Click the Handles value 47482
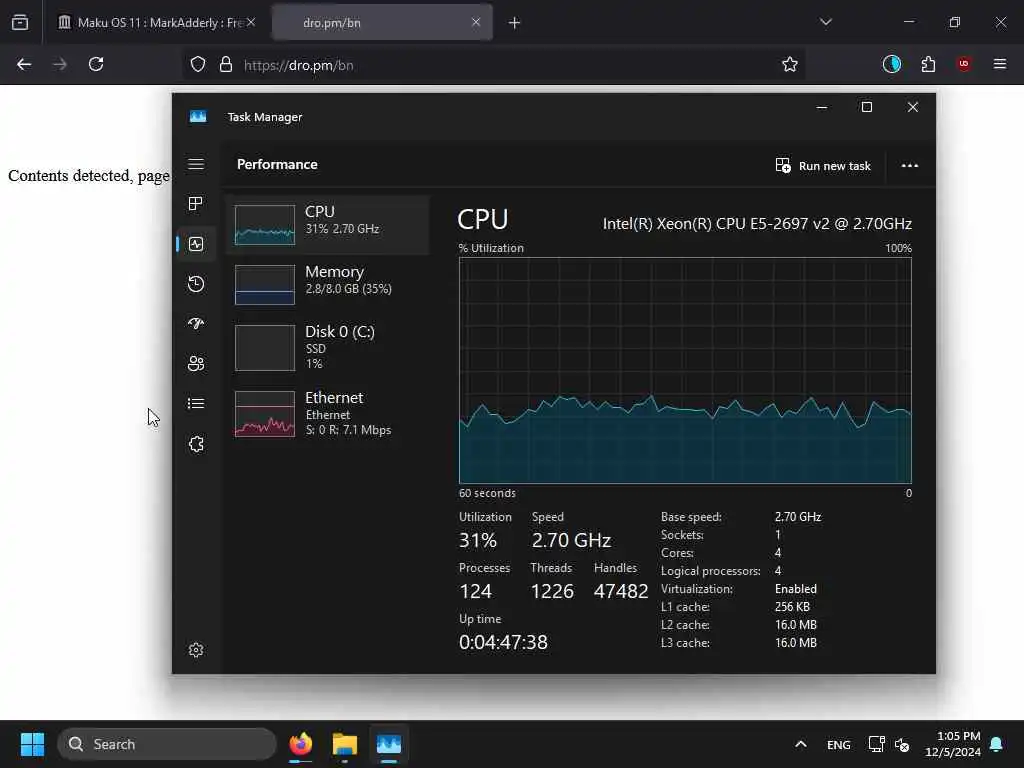The width and height of the screenshot is (1024, 768). [x=620, y=591]
